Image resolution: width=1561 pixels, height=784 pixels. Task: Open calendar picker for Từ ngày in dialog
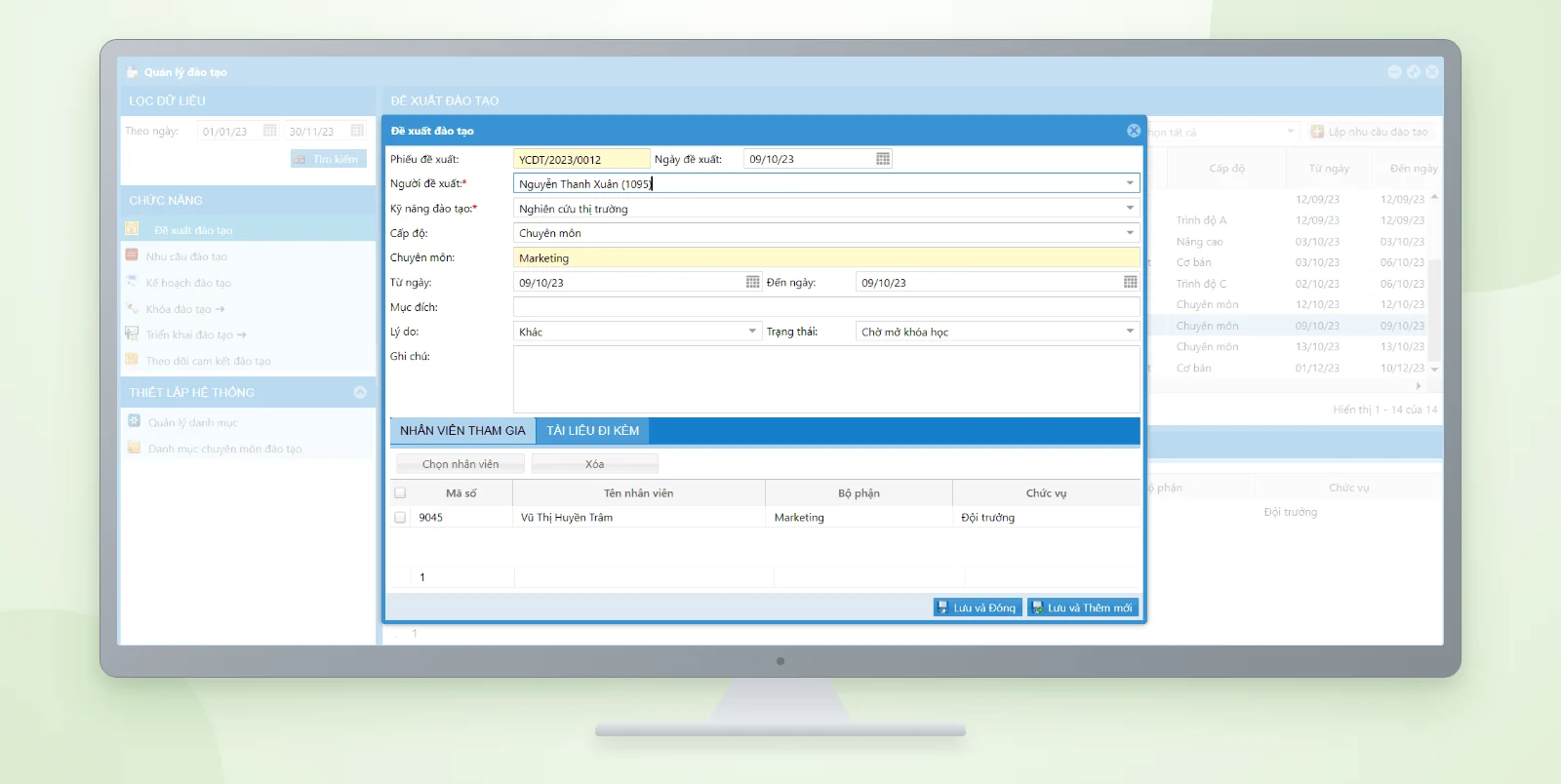(x=753, y=282)
